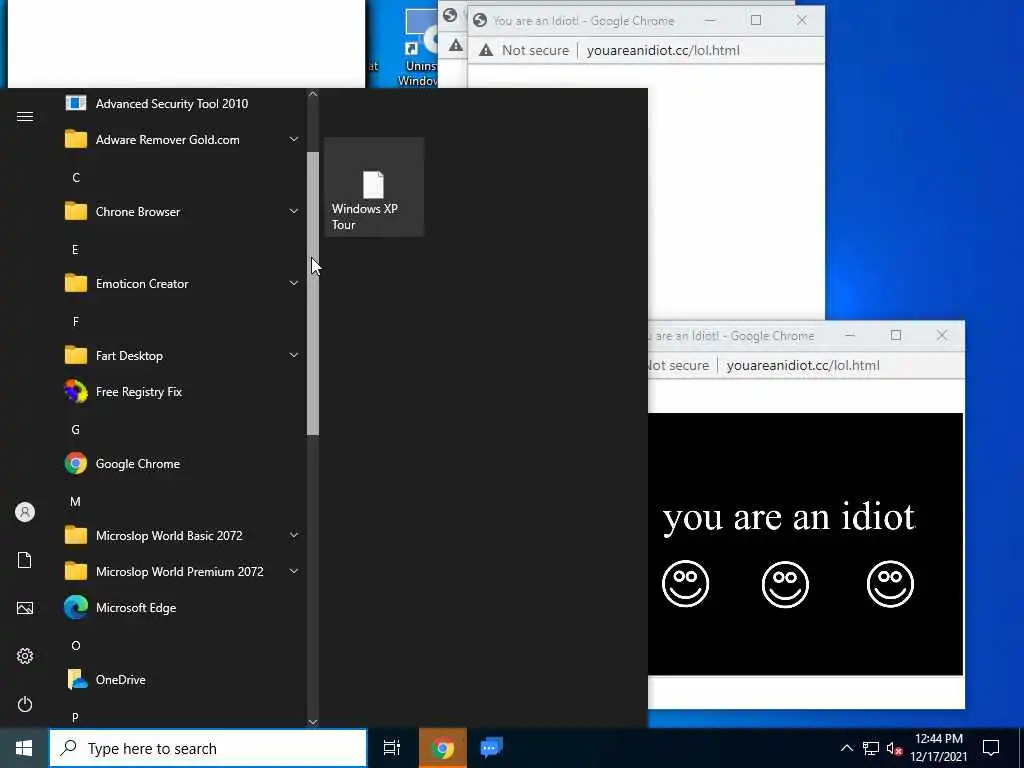The width and height of the screenshot is (1024, 768).
Task: Jump to letter E section header
Action: point(75,249)
